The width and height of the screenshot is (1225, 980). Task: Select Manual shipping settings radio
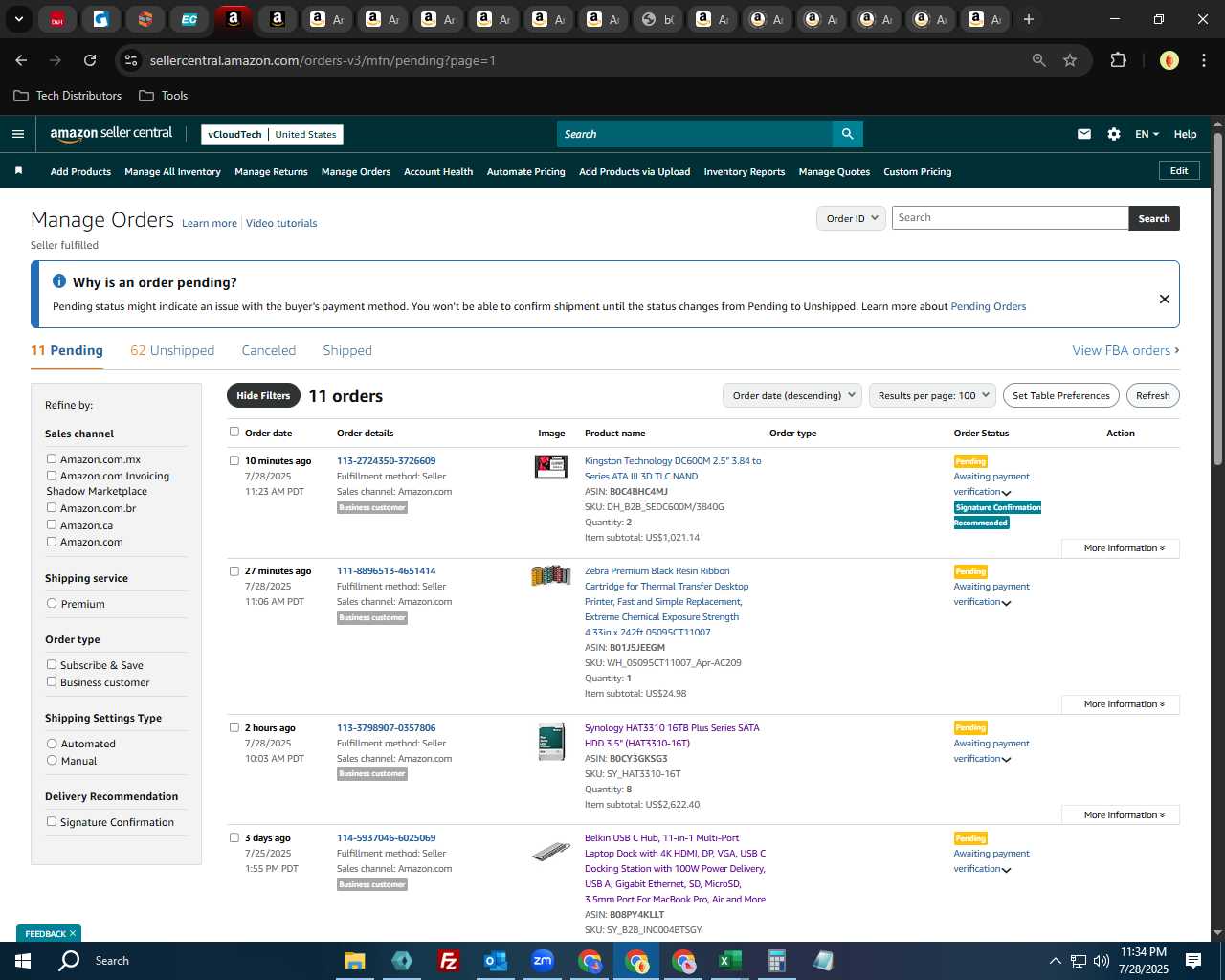(x=52, y=760)
